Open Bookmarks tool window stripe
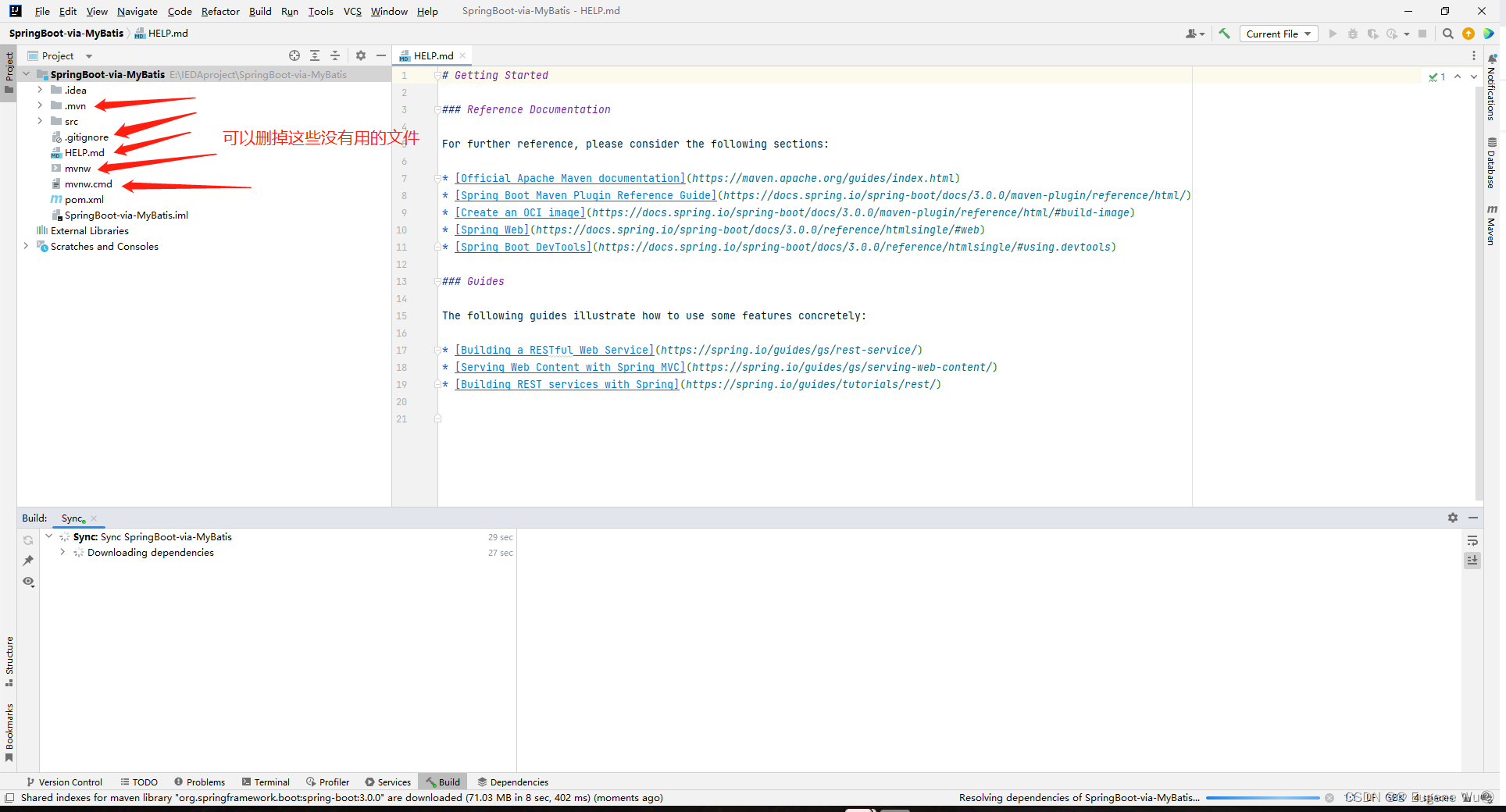The width and height of the screenshot is (1506, 812). coord(9,732)
